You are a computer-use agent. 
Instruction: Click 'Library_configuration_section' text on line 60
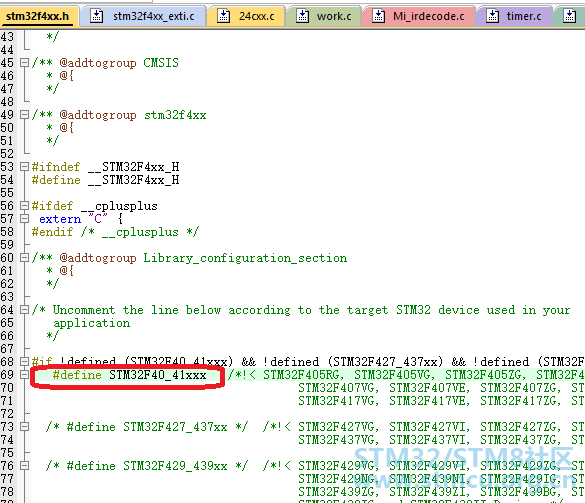[245, 258]
